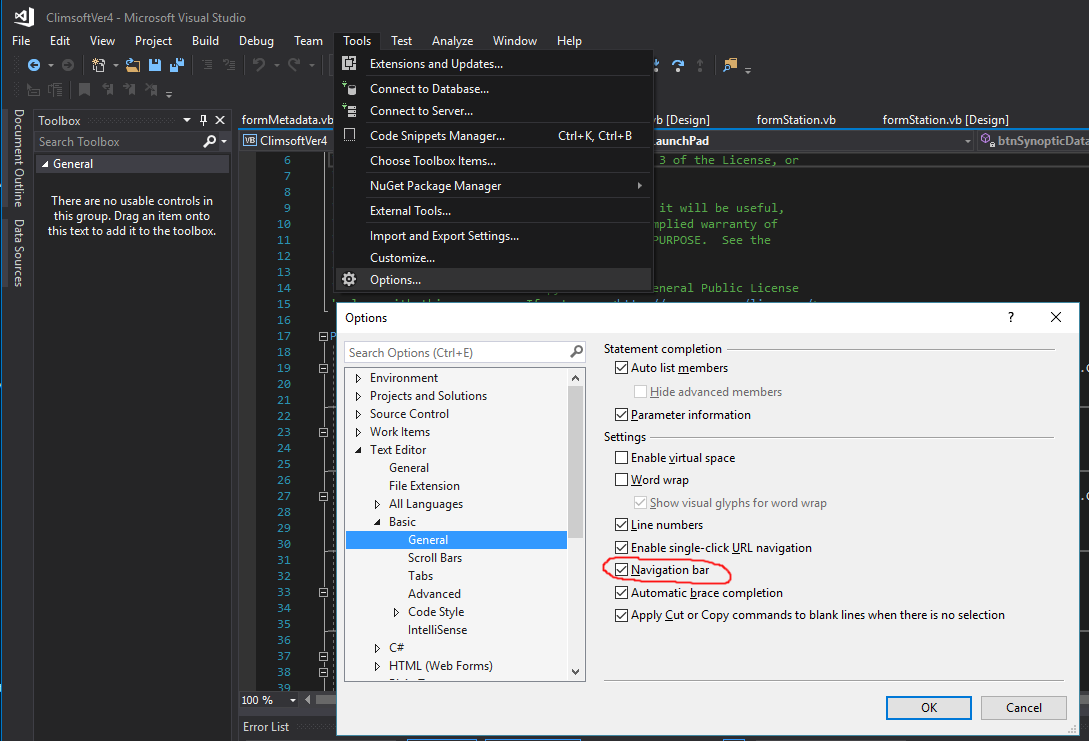
Task: Open the Error List panel tab
Action: (266, 726)
